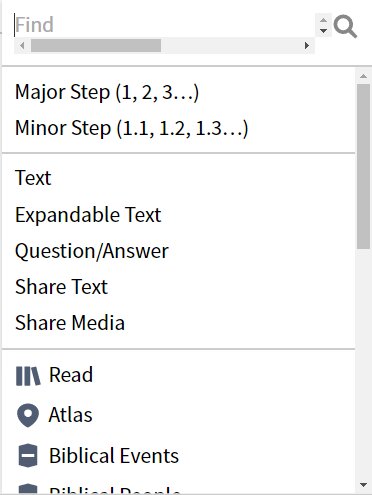Click the horizontal scrollbar right arrow
Viewport: 372px width, 495px height.
coord(307,45)
